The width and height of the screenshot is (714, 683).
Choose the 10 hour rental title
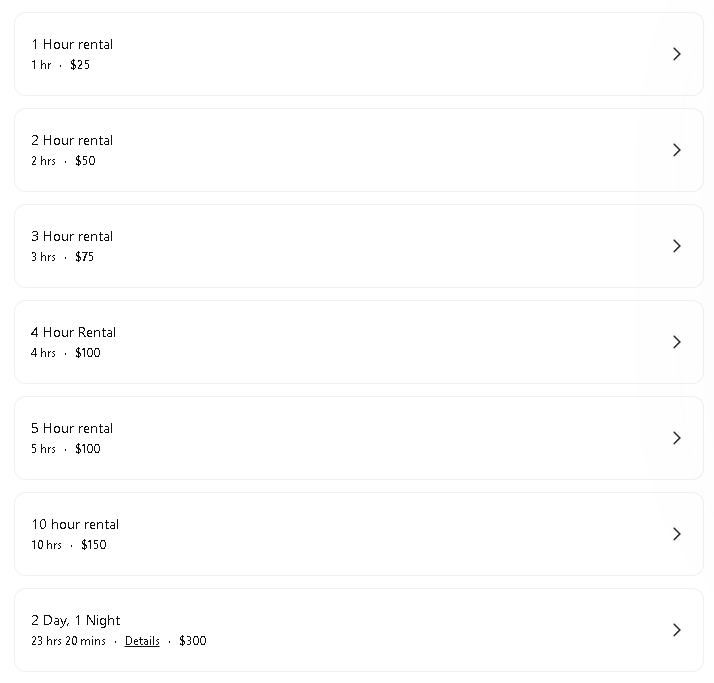pyautogui.click(x=75, y=525)
